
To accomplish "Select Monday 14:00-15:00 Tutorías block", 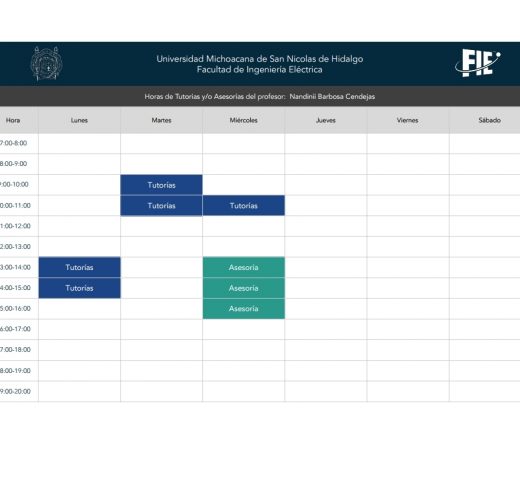I will point(79,288).
